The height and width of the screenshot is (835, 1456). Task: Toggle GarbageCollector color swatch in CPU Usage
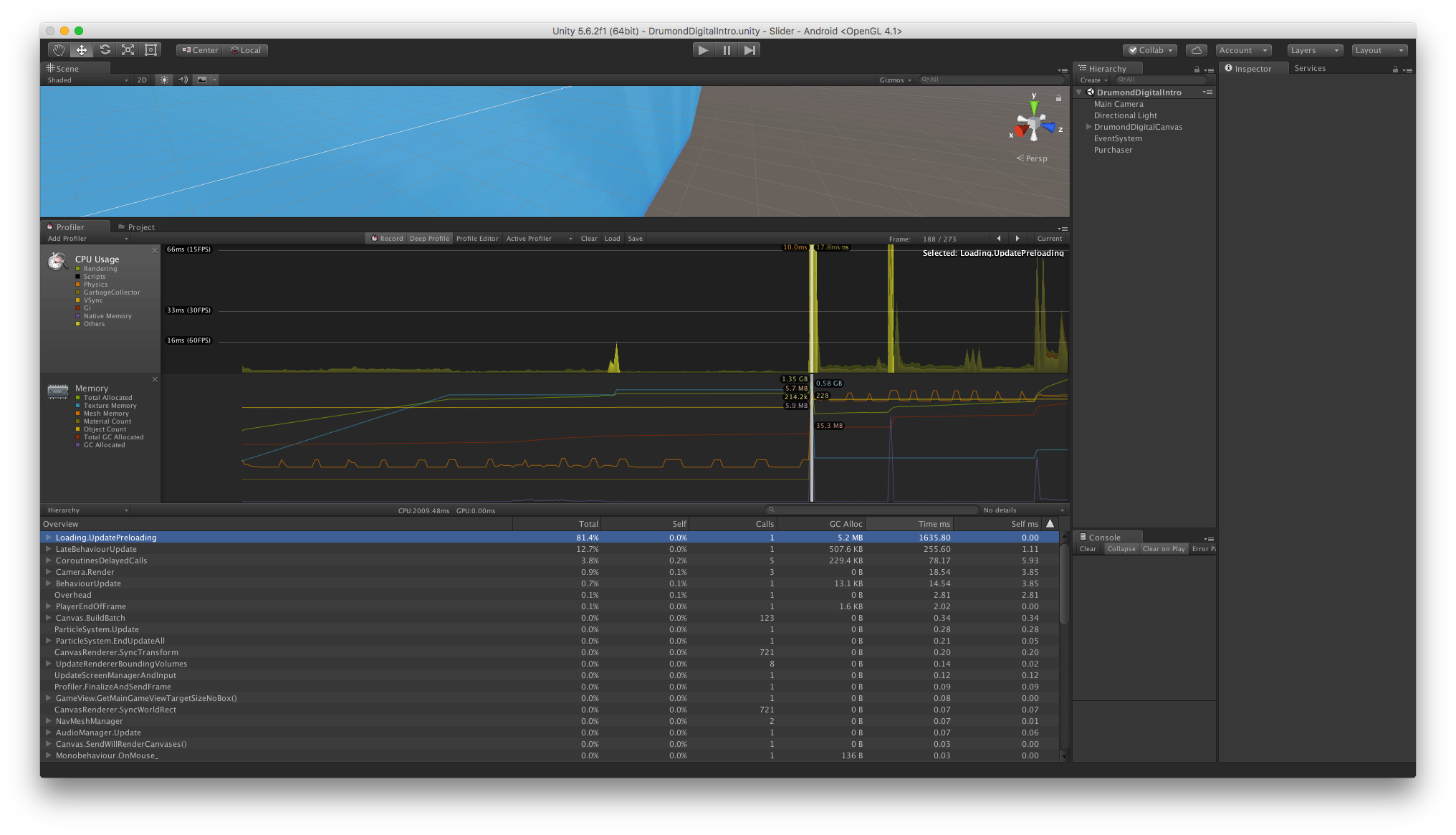(x=77, y=292)
